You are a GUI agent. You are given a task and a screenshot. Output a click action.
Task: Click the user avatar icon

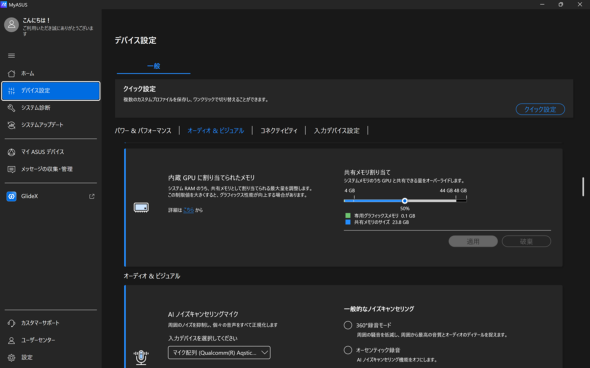point(11,25)
